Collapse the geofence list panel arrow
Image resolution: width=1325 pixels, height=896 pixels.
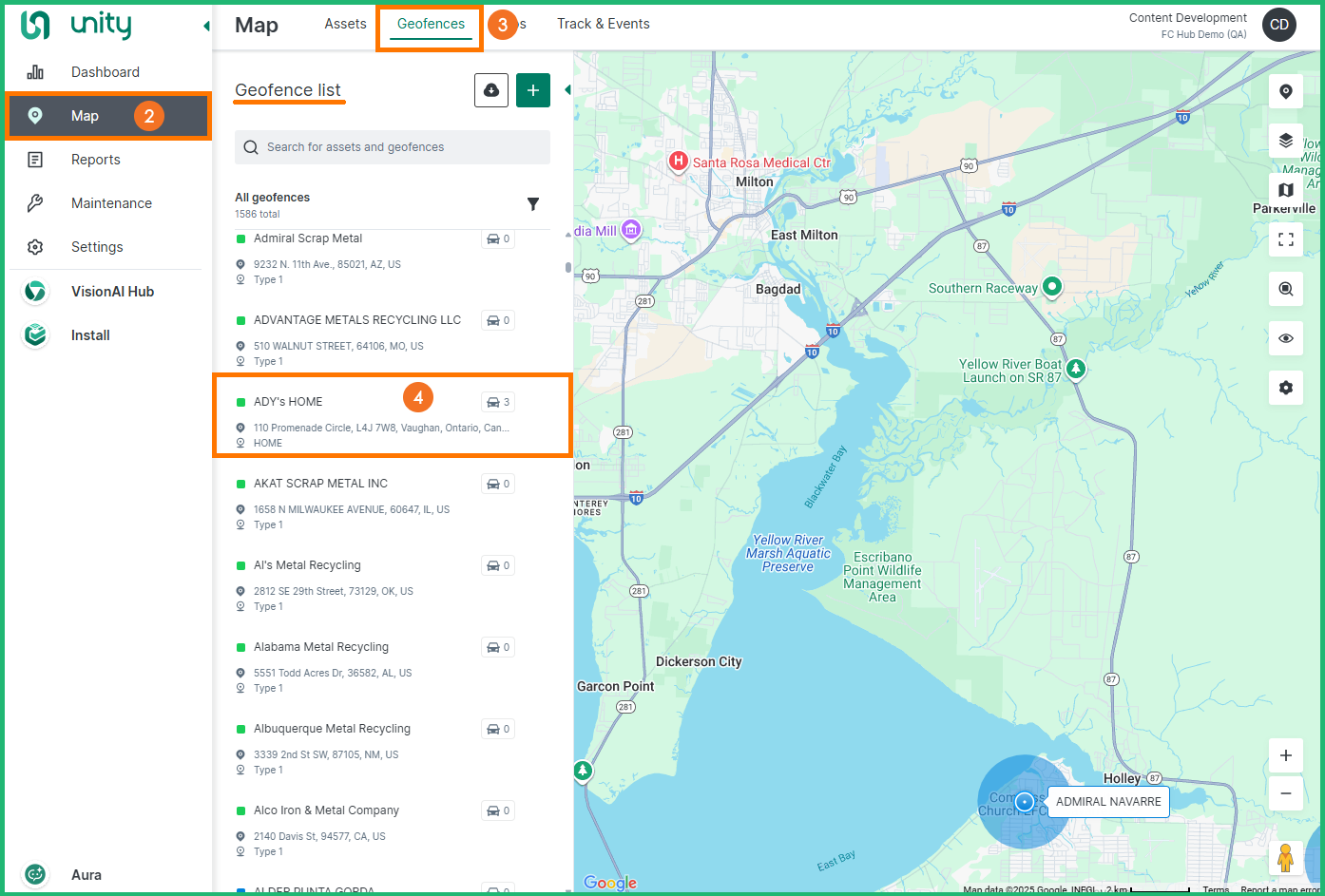point(567,90)
